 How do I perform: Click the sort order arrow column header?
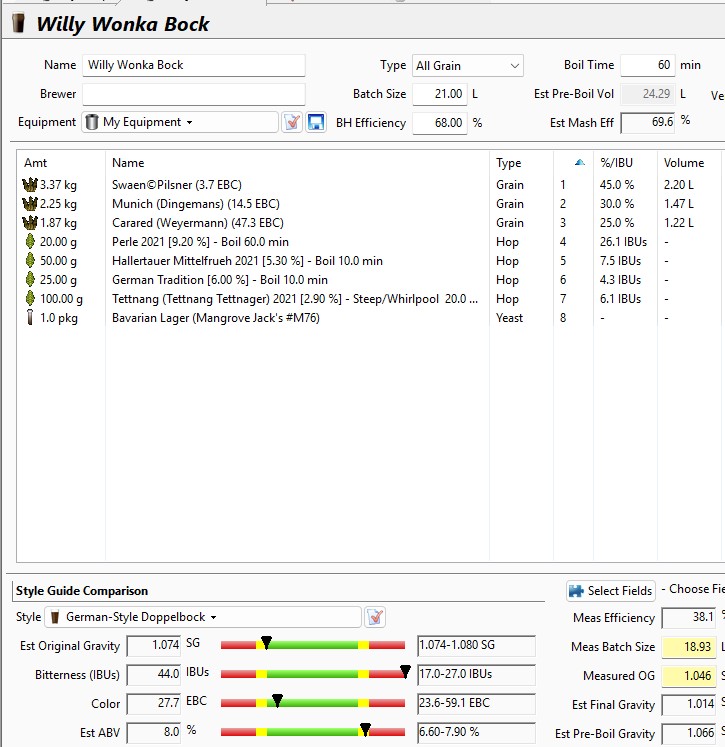(580, 163)
